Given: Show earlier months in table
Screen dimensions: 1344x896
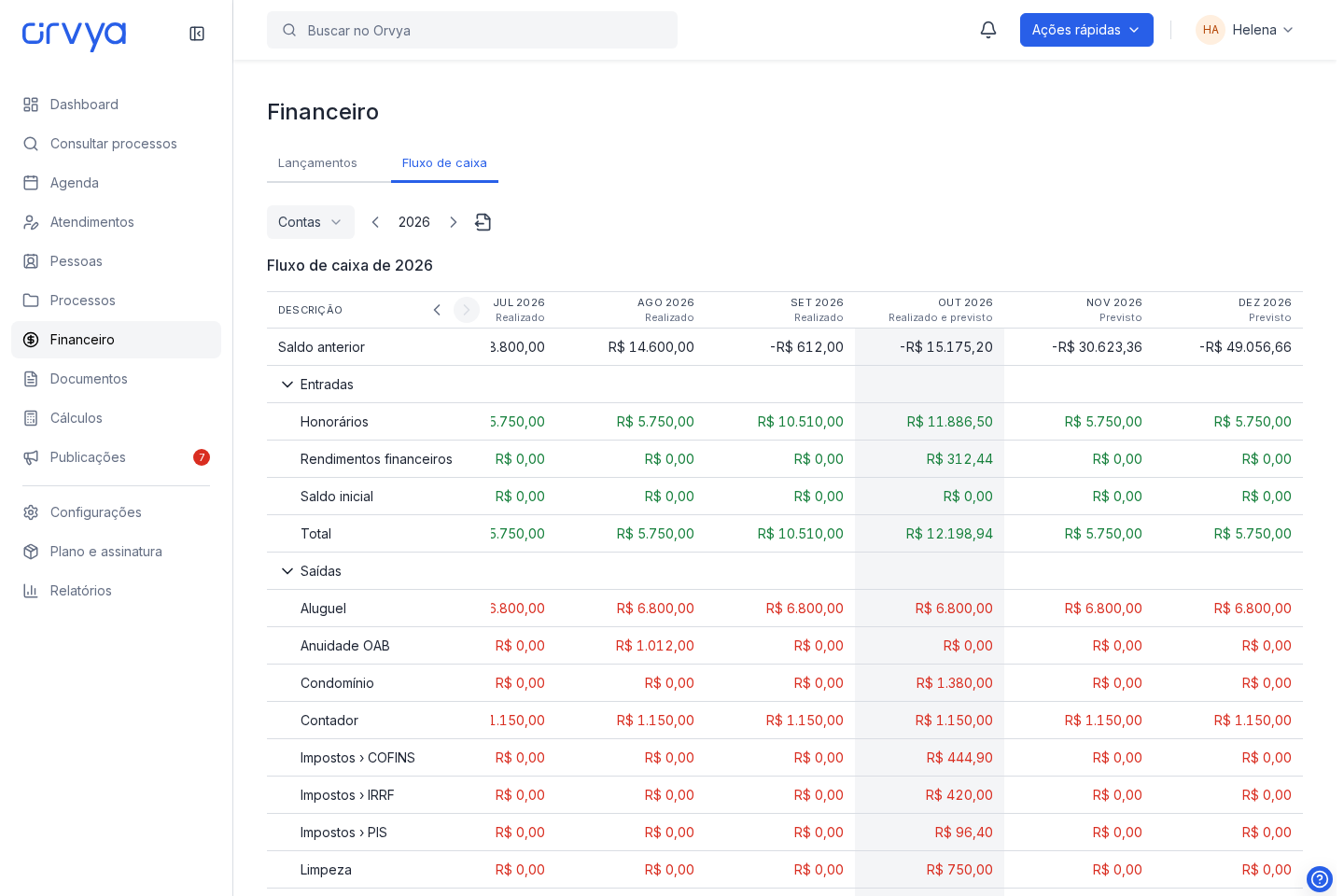Looking at the screenshot, I should pyautogui.click(x=437, y=310).
